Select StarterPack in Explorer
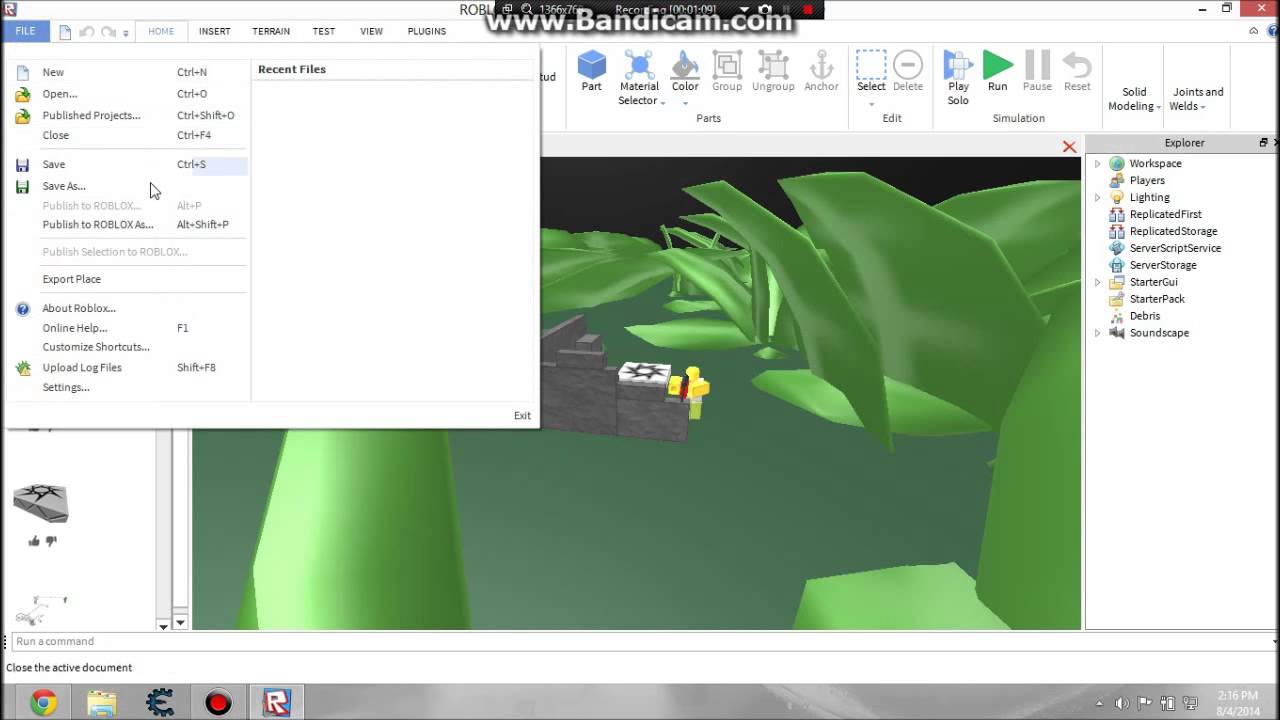The width and height of the screenshot is (1280, 720). (1157, 299)
